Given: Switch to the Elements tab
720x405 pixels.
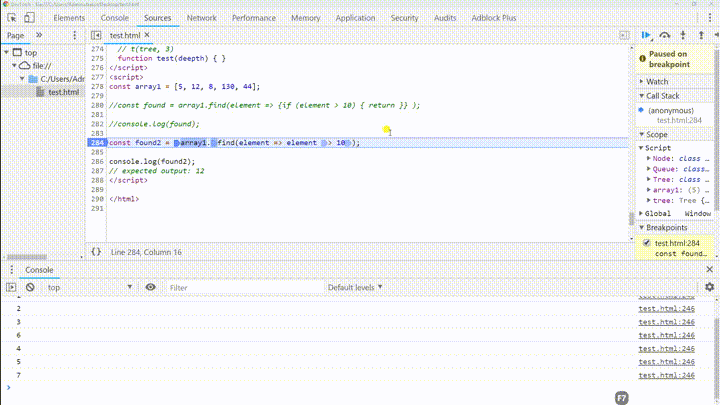Looking at the screenshot, I should pos(69,18).
